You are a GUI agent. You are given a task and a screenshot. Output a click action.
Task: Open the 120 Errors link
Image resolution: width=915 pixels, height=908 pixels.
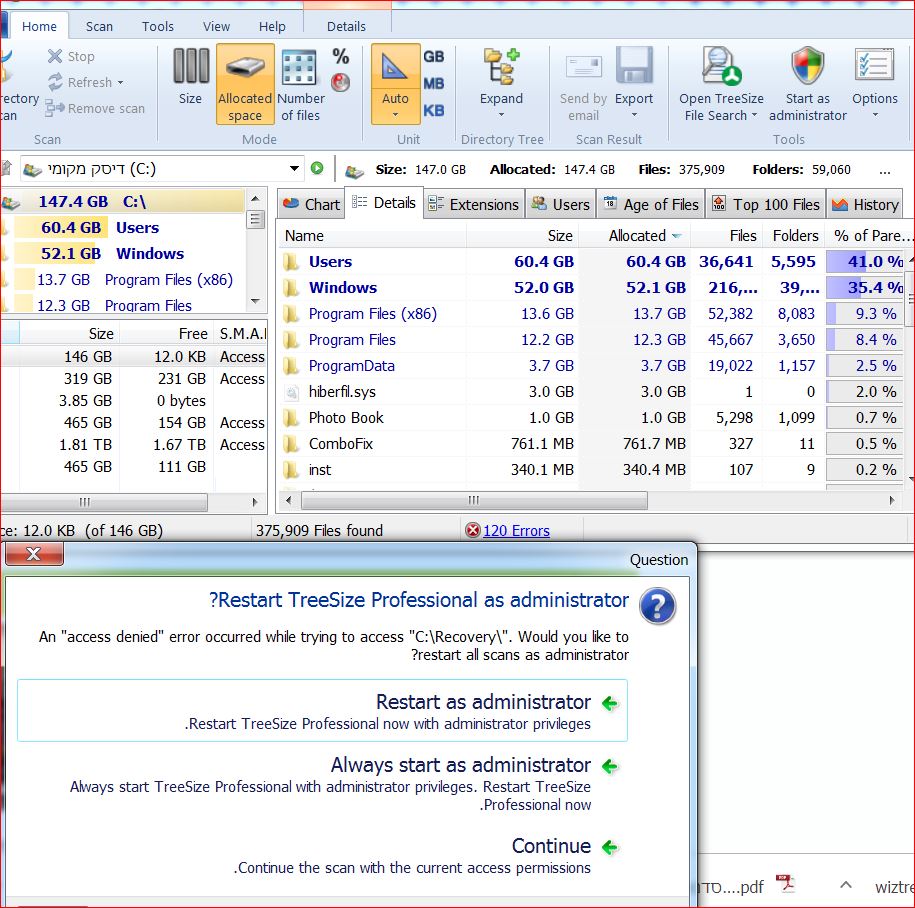pyautogui.click(x=516, y=531)
